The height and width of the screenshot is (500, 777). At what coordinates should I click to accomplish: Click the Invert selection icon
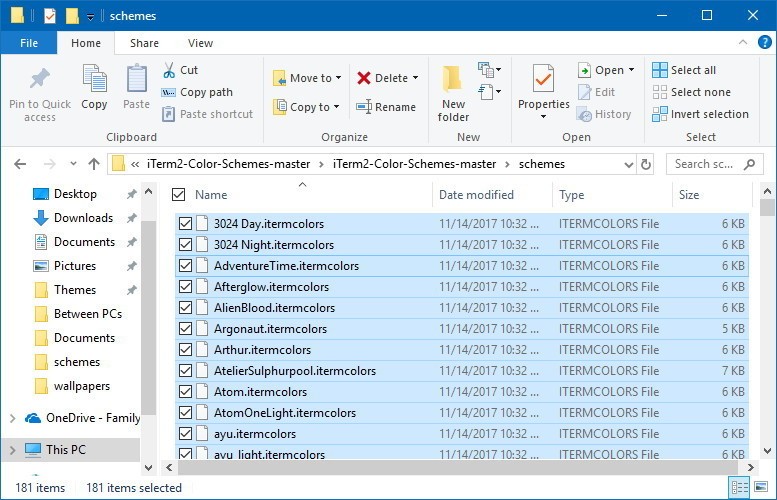[660, 114]
